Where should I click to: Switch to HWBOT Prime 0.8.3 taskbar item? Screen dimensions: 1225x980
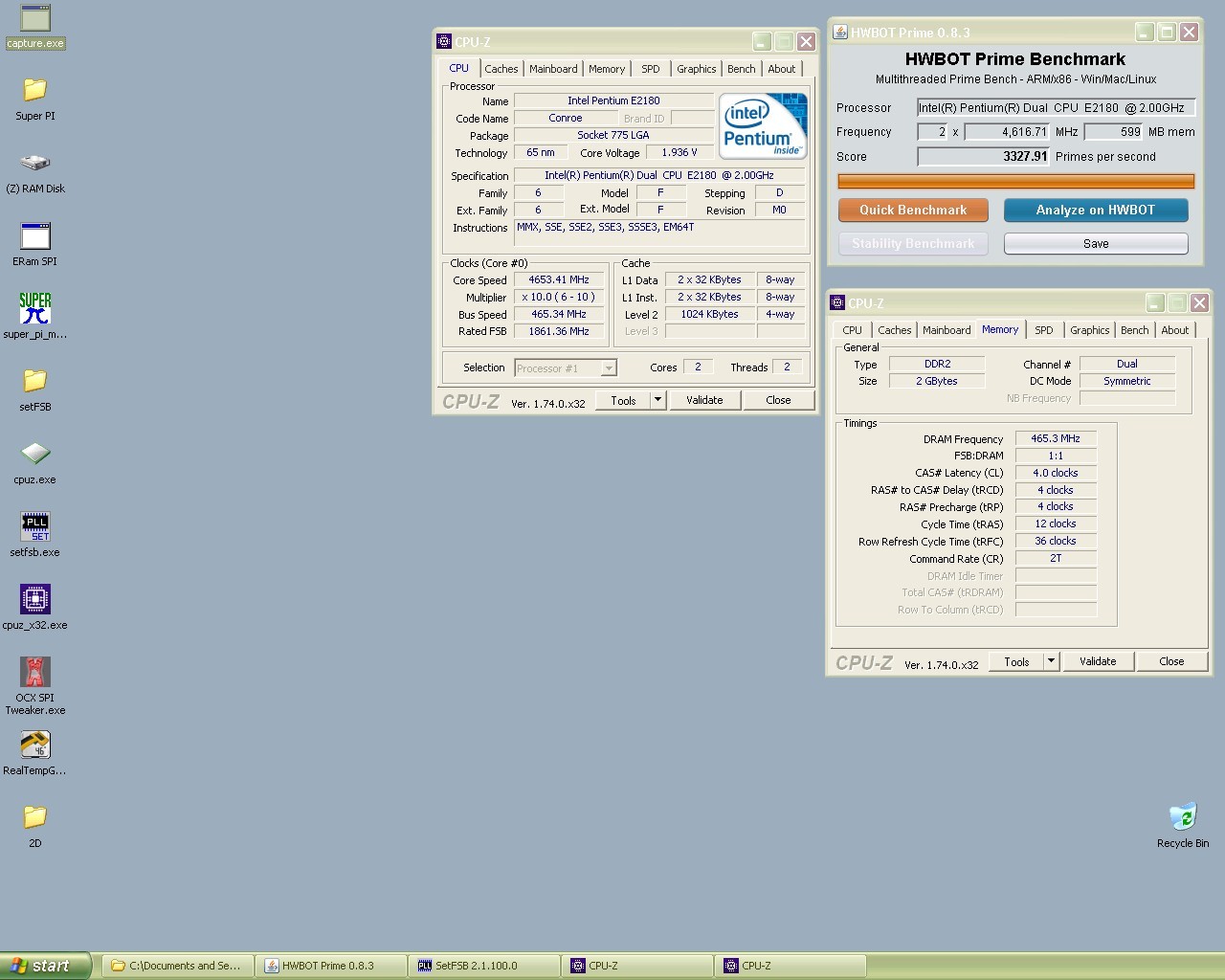(x=331, y=966)
